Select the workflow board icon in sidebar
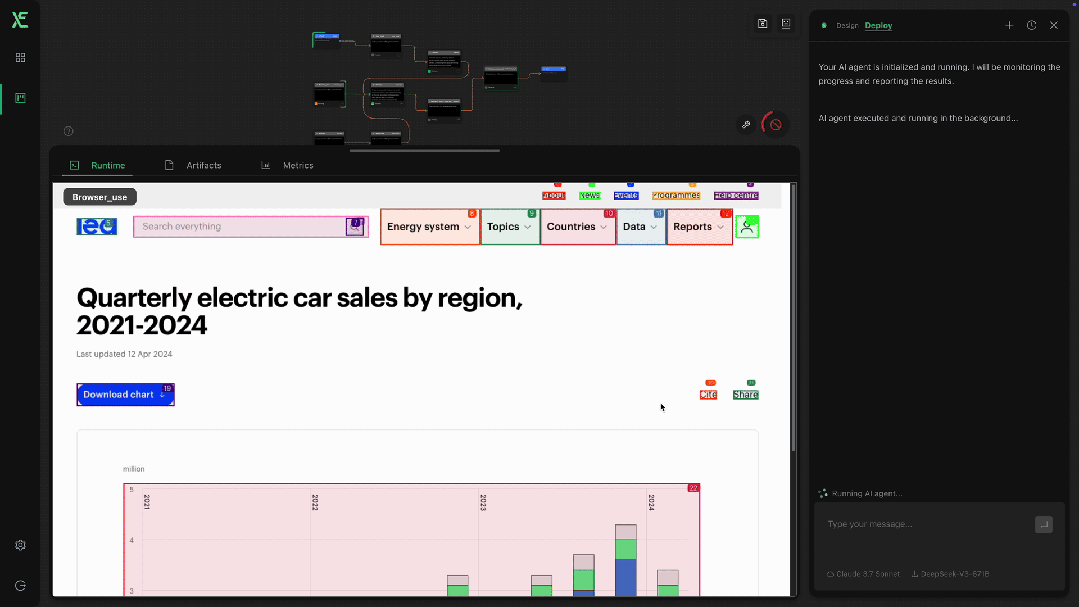The height and width of the screenshot is (607, 1079). tap(20, 98)
